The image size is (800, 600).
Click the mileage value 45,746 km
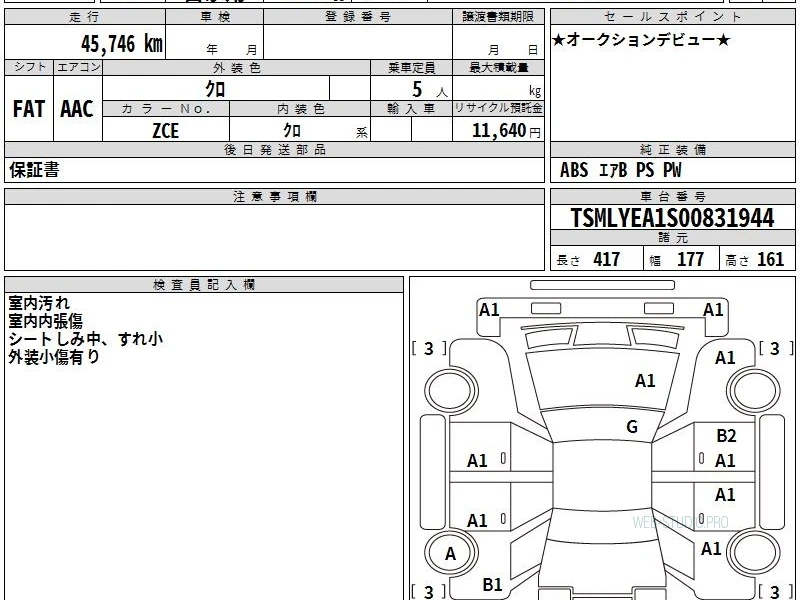(x=121, y=44)
